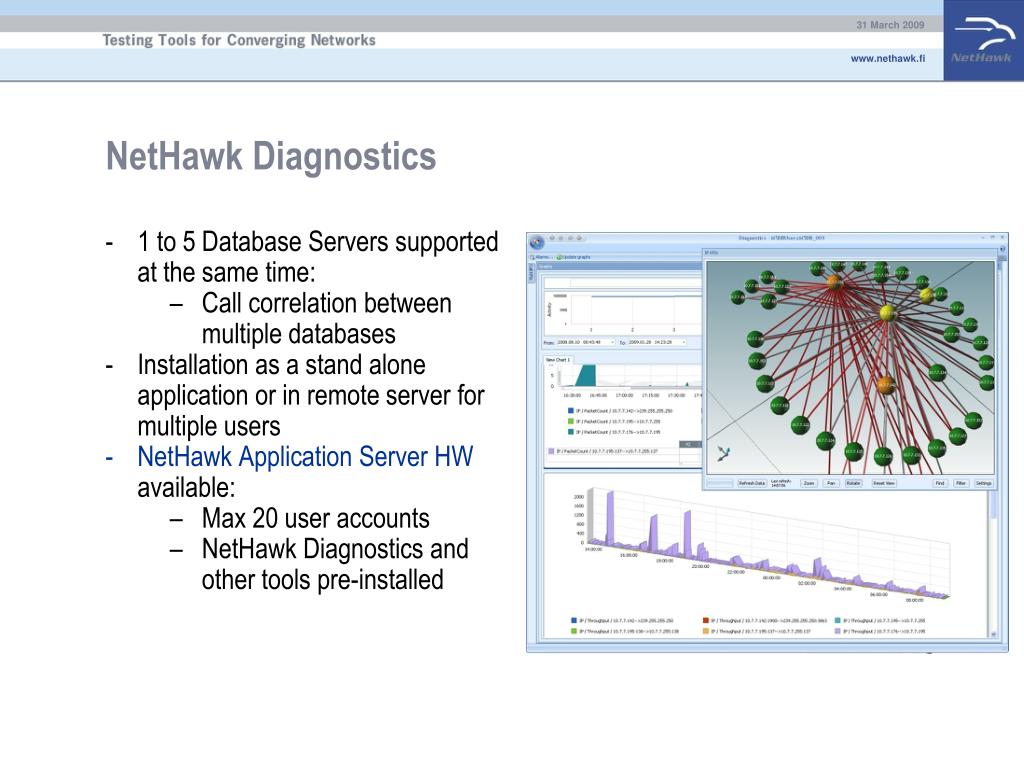Click 'Installation as a stand alone' bullet
The height and width of the screenshot is (768, 1024).
(281, 364)
